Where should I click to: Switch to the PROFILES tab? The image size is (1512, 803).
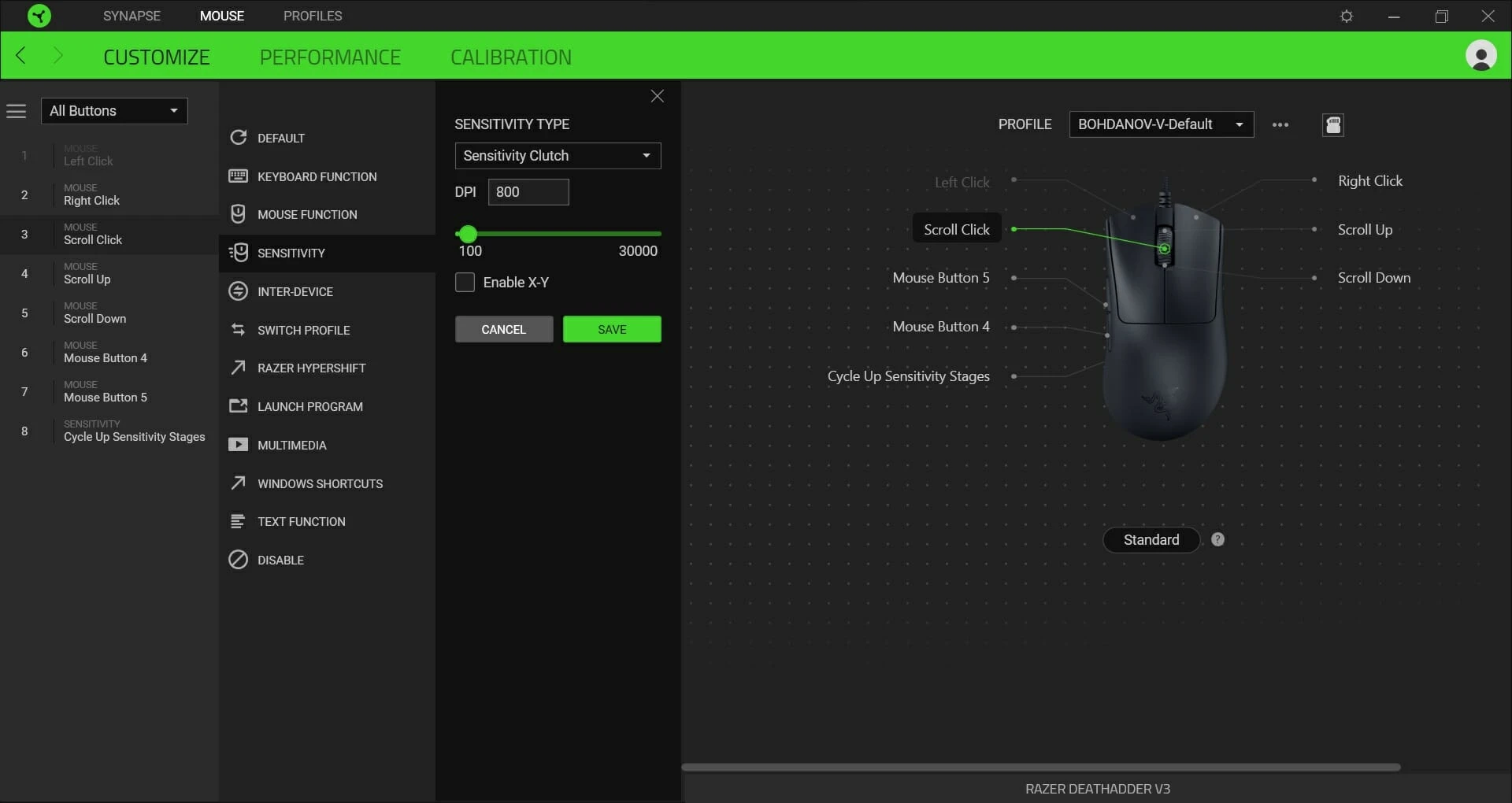pos(313,16)
